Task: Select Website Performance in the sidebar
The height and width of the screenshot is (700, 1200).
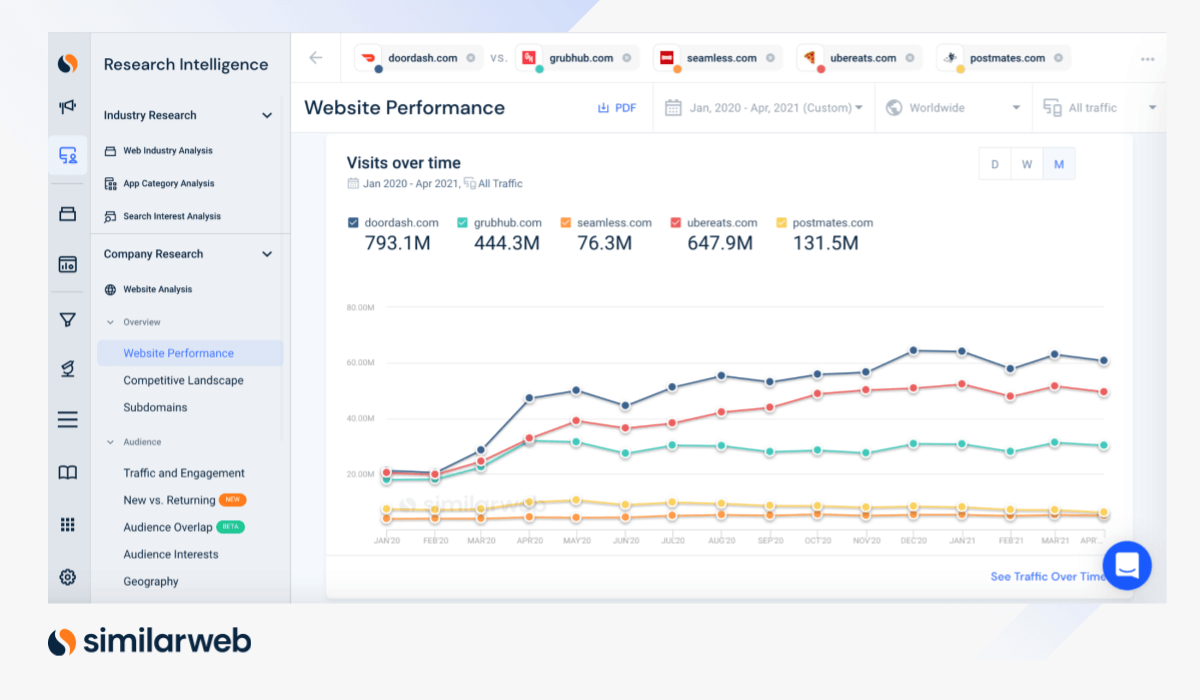Action: point(190,353)
